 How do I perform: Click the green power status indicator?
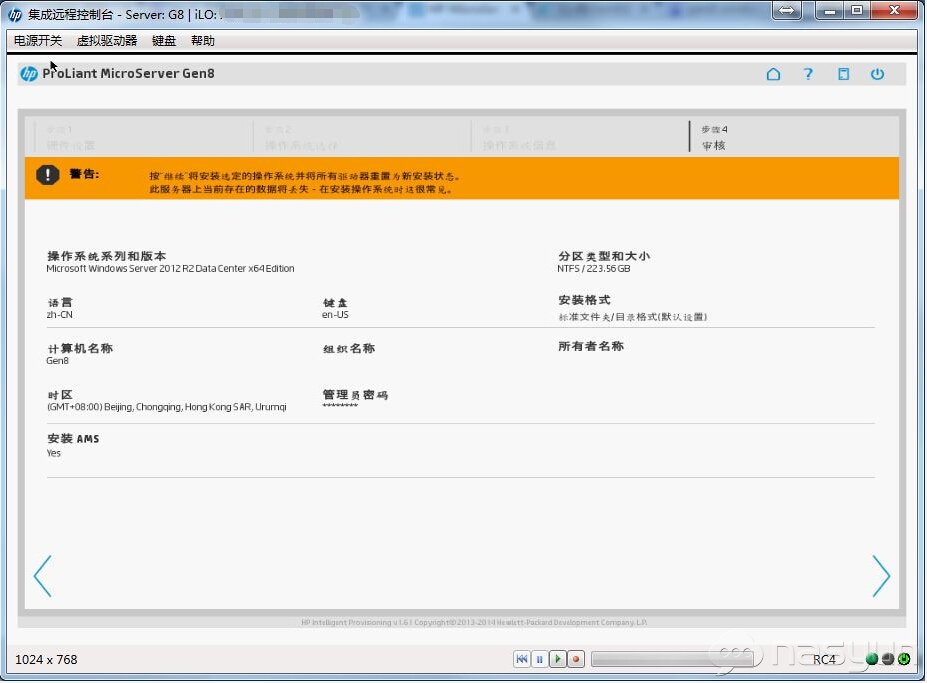pyautogui.click(x=904, y=660)
